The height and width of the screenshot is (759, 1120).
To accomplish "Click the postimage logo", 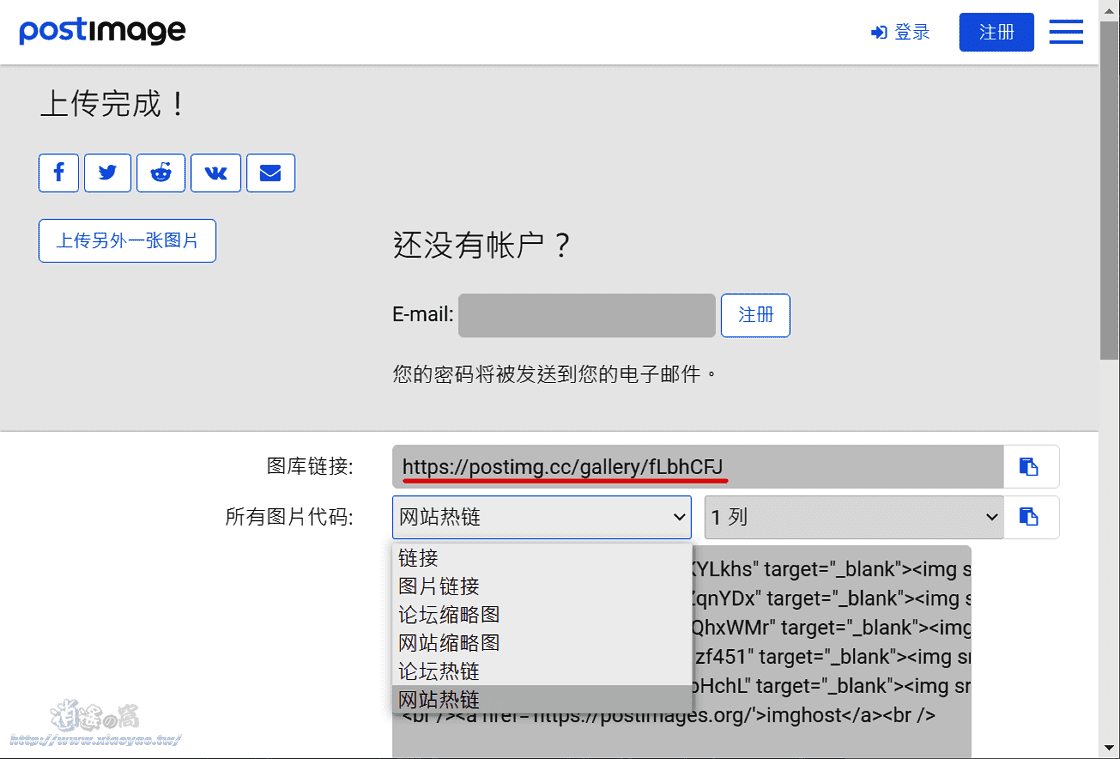I will pyautogui.click(x=102, y=31).
